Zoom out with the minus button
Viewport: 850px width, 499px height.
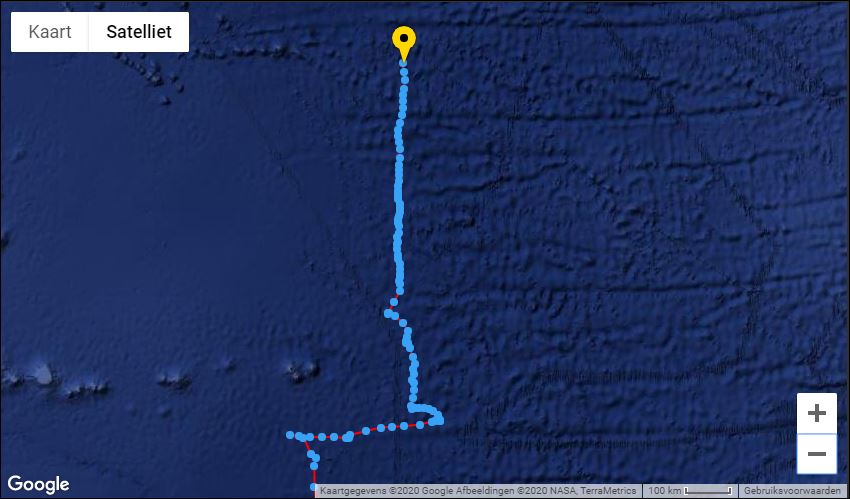(x=816, y=454)
